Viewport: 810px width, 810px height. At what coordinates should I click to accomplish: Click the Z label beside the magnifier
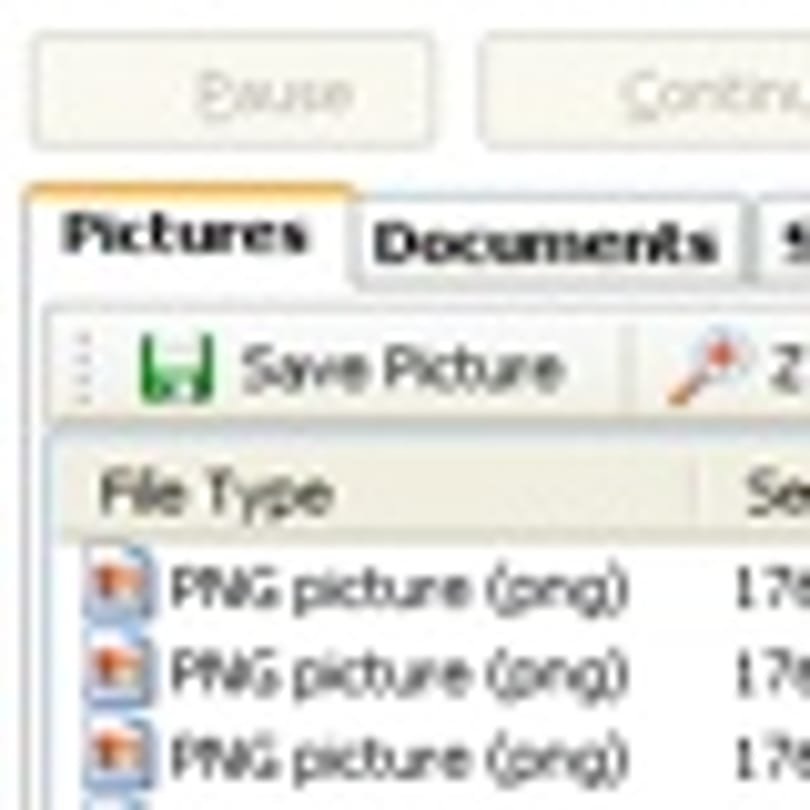pyautogui.click(x=788, y=368)
